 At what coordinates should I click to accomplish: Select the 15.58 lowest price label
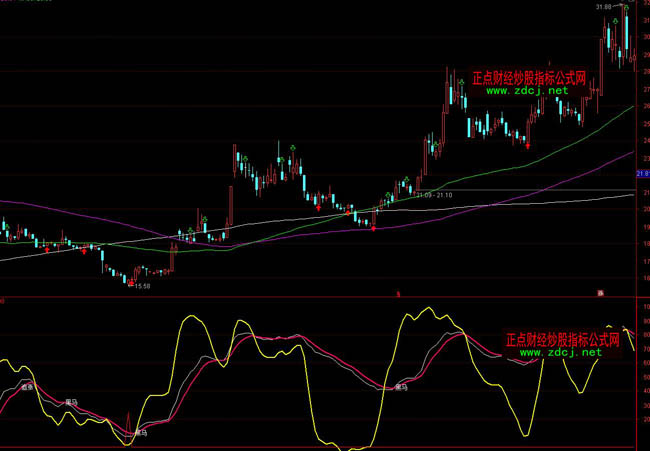click(x=141, y=287)
